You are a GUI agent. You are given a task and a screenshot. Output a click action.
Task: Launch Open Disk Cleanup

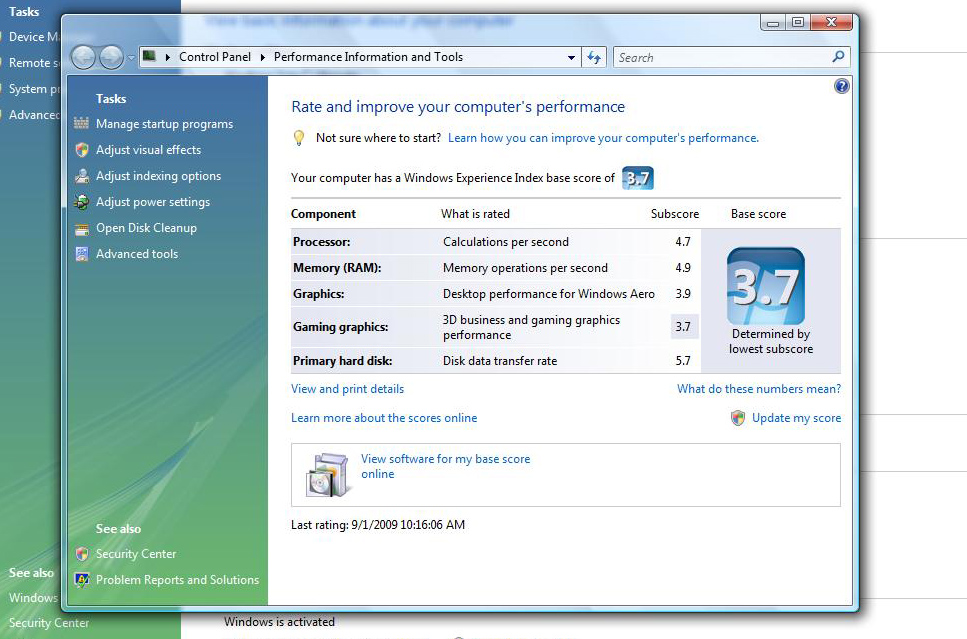146,228
